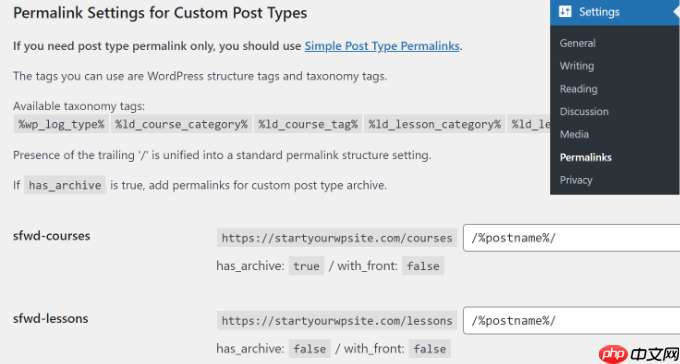Click the php中文网 logo watermark
The image size is (680, 364).
[637, 354]
